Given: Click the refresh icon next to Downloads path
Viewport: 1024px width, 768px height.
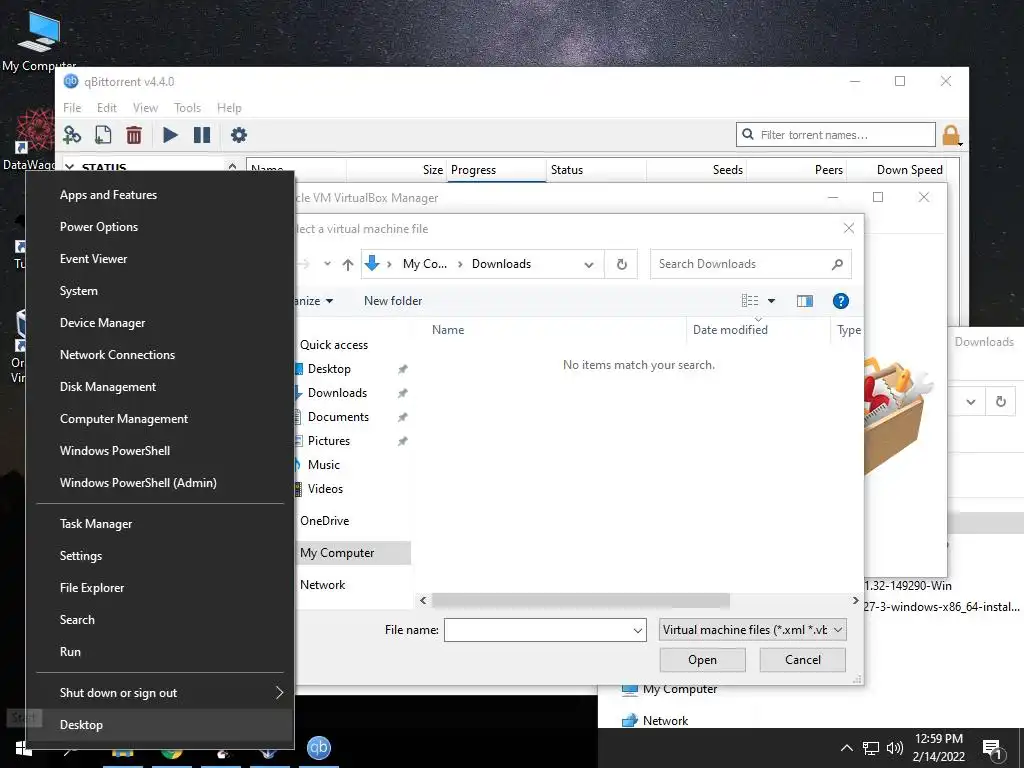Looking at the screenshot, I should [x=622, y=264].
